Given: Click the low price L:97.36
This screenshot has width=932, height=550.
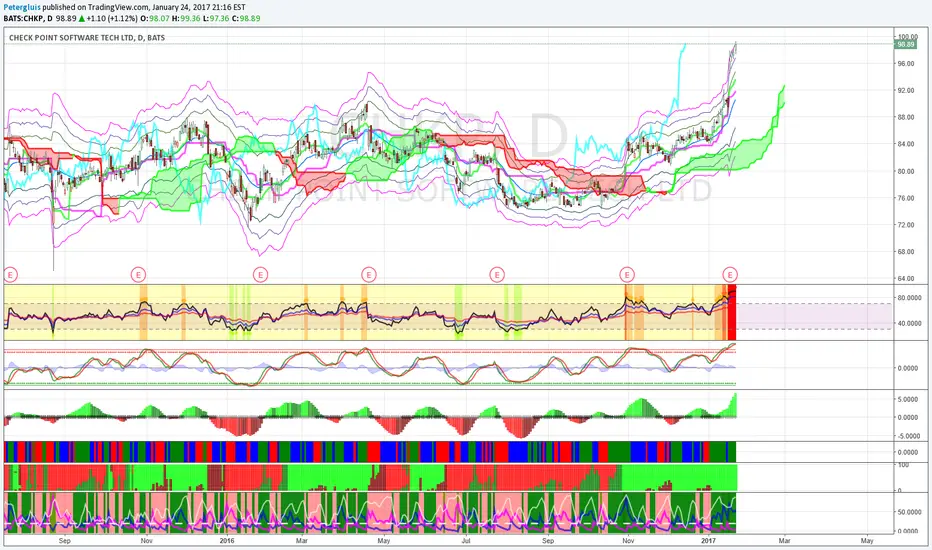Looking at the screenshot, I should 215,18.
